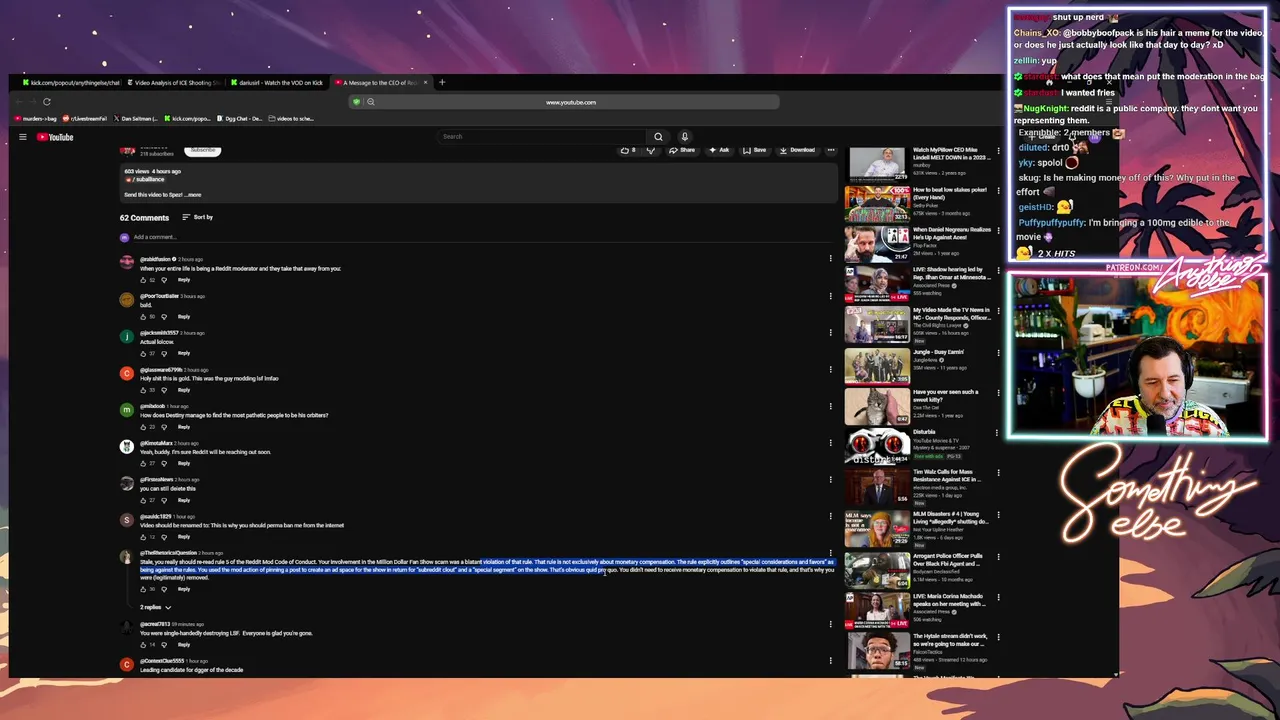
Task: Go to YouTube home via logo
Action: pyautogui.click(x=56, y=137)
